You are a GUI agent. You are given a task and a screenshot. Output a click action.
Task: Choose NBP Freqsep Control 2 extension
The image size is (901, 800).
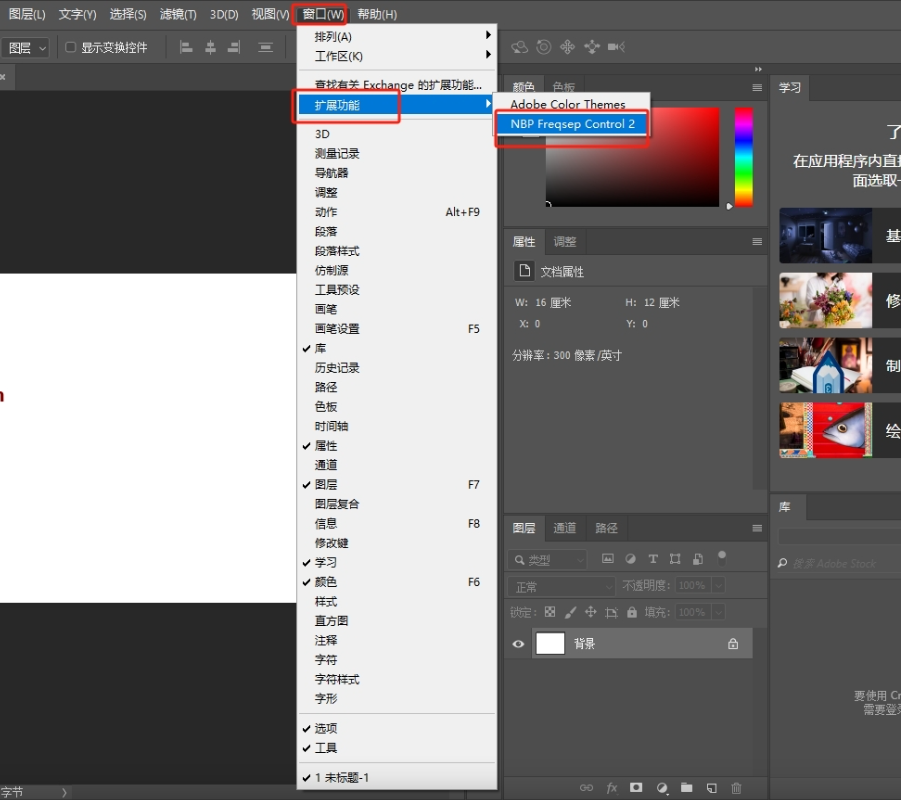click(572, 124)
